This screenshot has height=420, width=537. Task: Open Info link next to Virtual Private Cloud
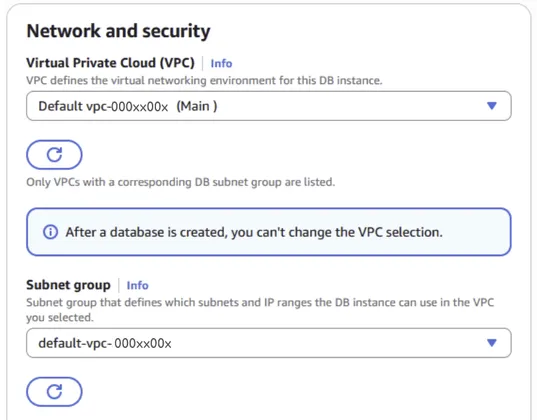[x=221, y=63]
